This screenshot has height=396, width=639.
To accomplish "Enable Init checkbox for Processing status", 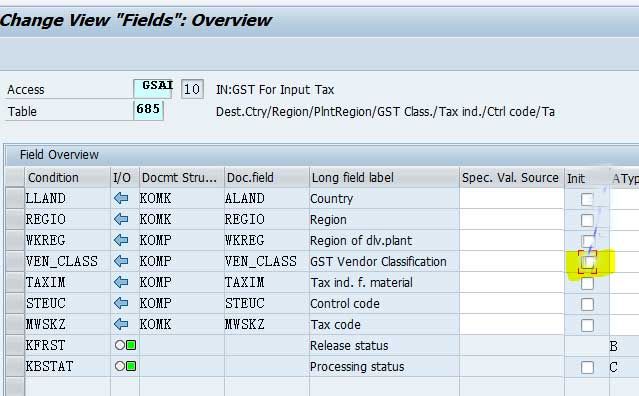I will [x=587, y=367].
